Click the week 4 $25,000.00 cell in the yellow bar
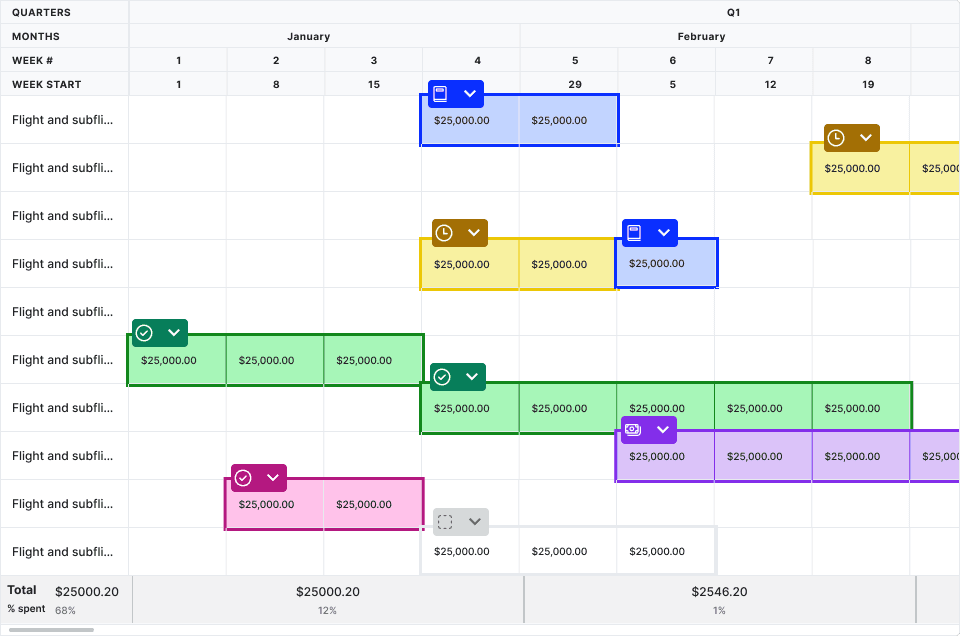 click(470, 264)
